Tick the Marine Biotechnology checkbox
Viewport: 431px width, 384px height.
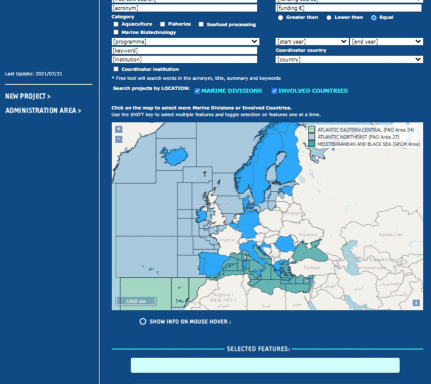click(116, 32)
